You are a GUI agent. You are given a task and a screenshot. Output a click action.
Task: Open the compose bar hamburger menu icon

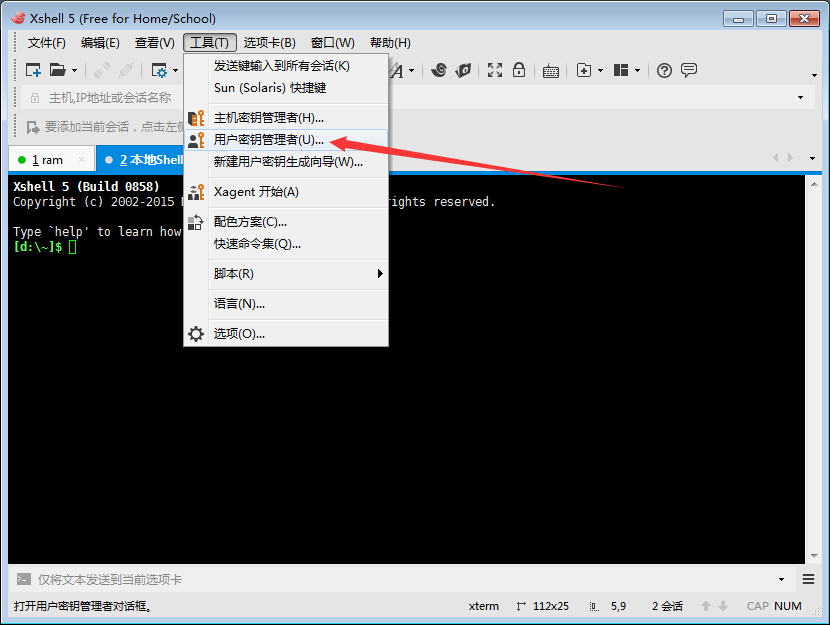(x=808, y=579)
